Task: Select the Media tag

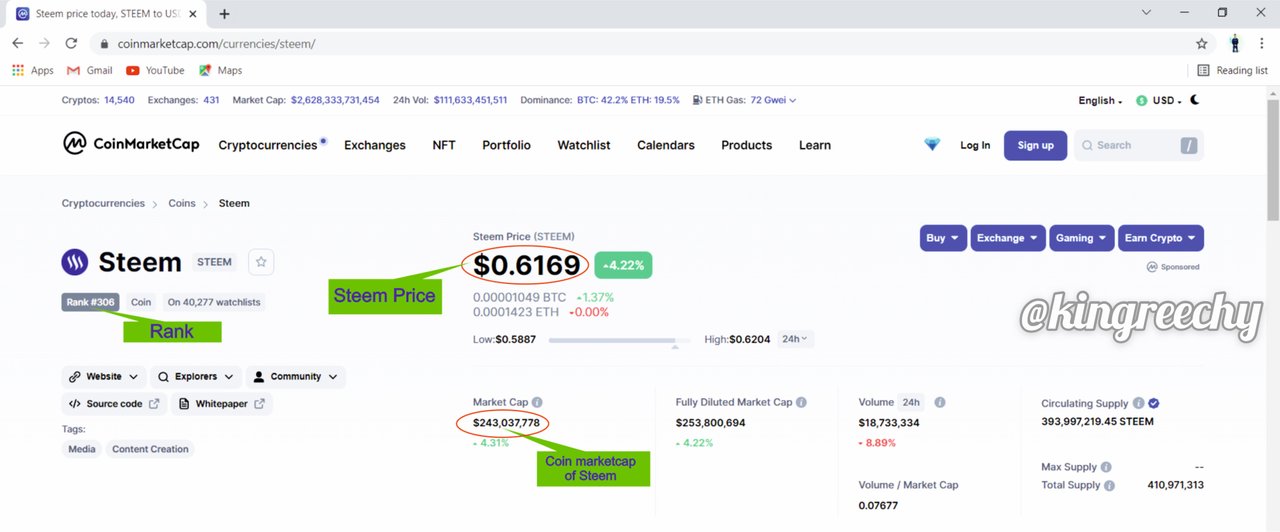Action: 82,449
